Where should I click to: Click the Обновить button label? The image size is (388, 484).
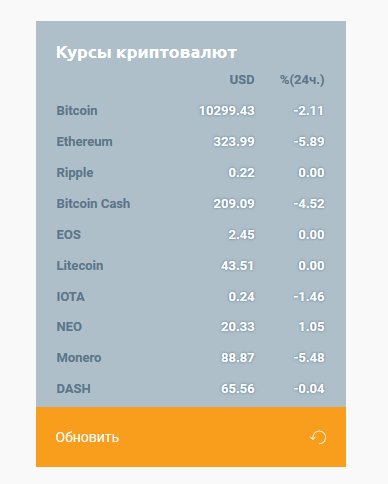click(87, 437)
